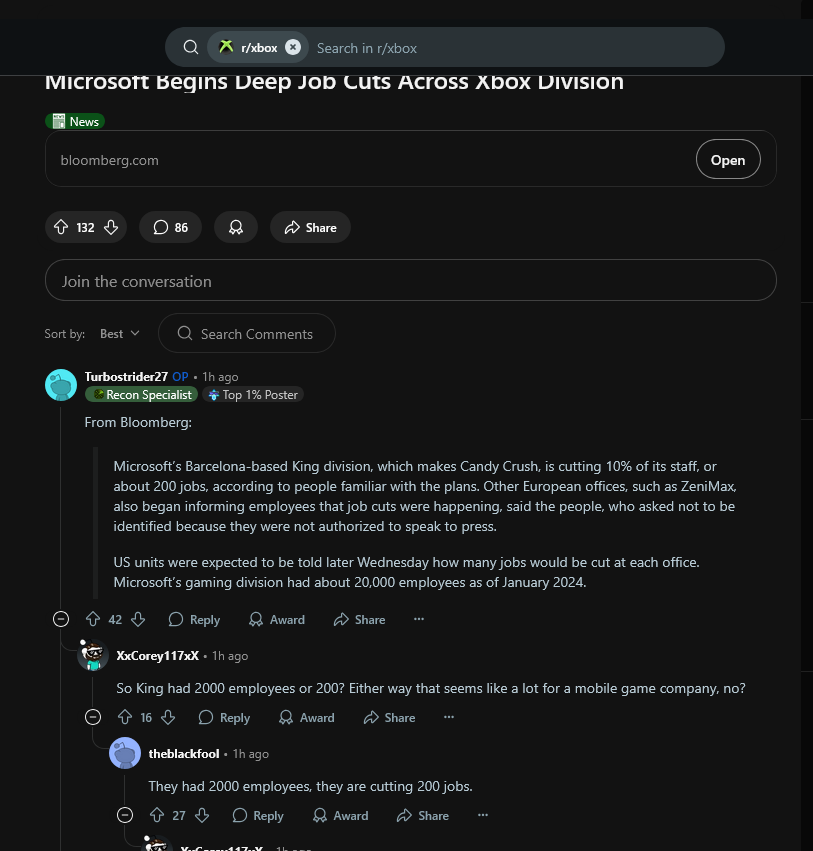Image resolution: width=813 pixels, height=851 pixels.
Task: Click the post award icon button
Action: point(236,227)
